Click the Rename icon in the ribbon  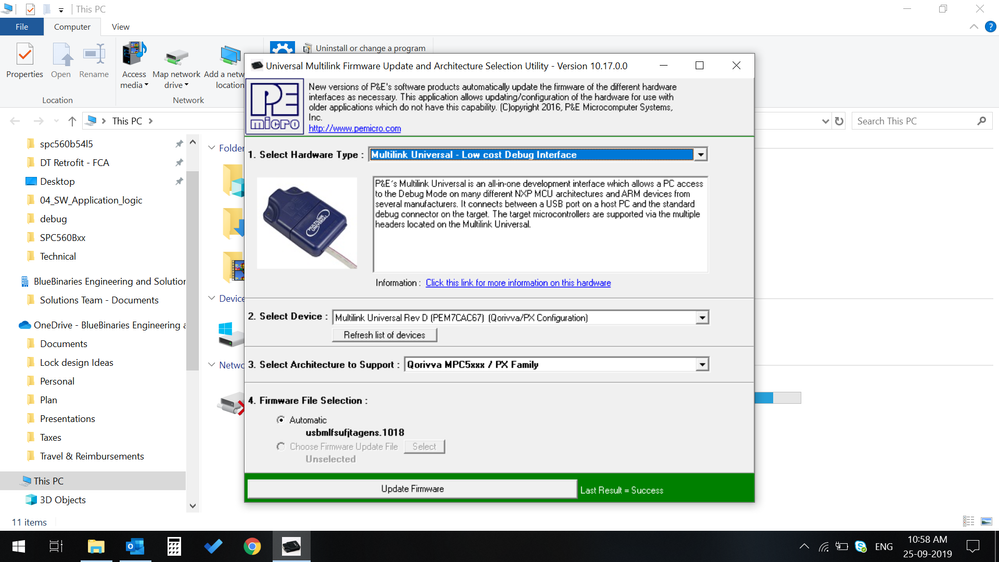tap(94, 61)
